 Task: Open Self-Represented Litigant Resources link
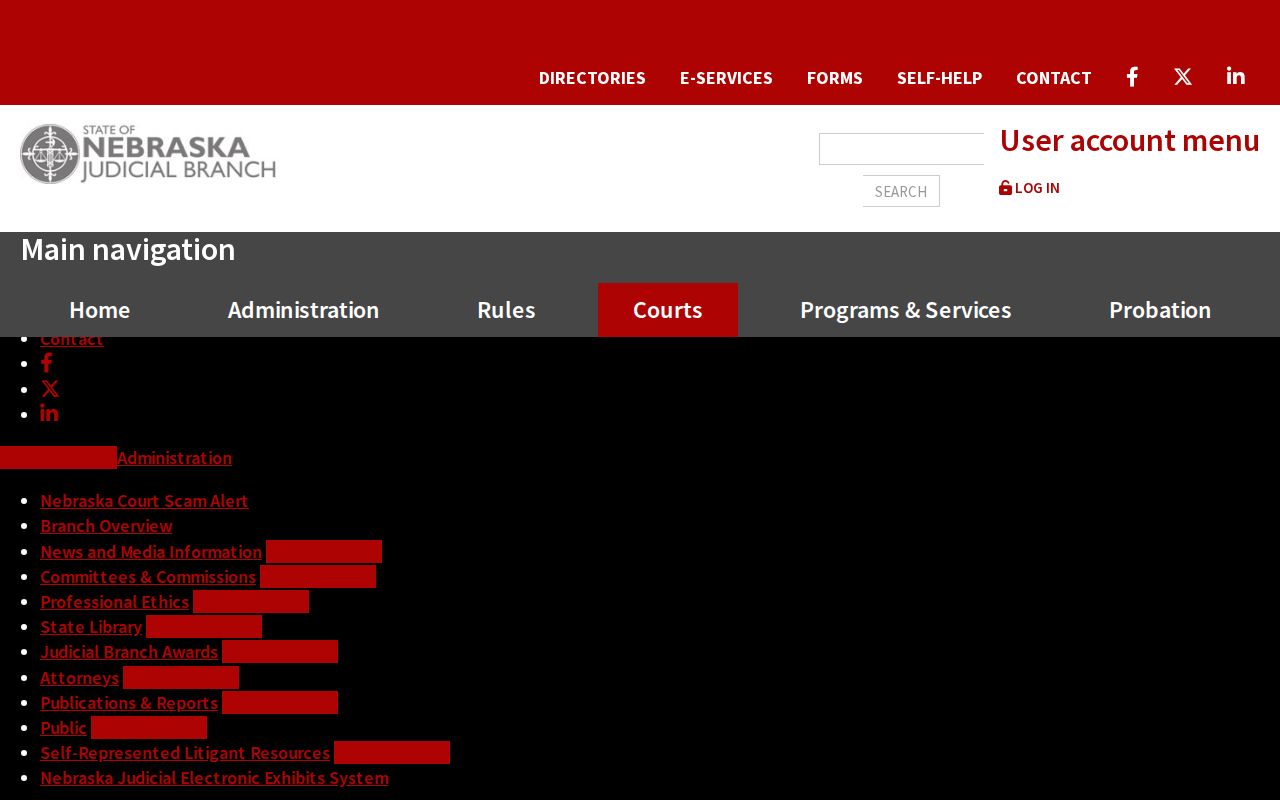click(x=185, y=753)
